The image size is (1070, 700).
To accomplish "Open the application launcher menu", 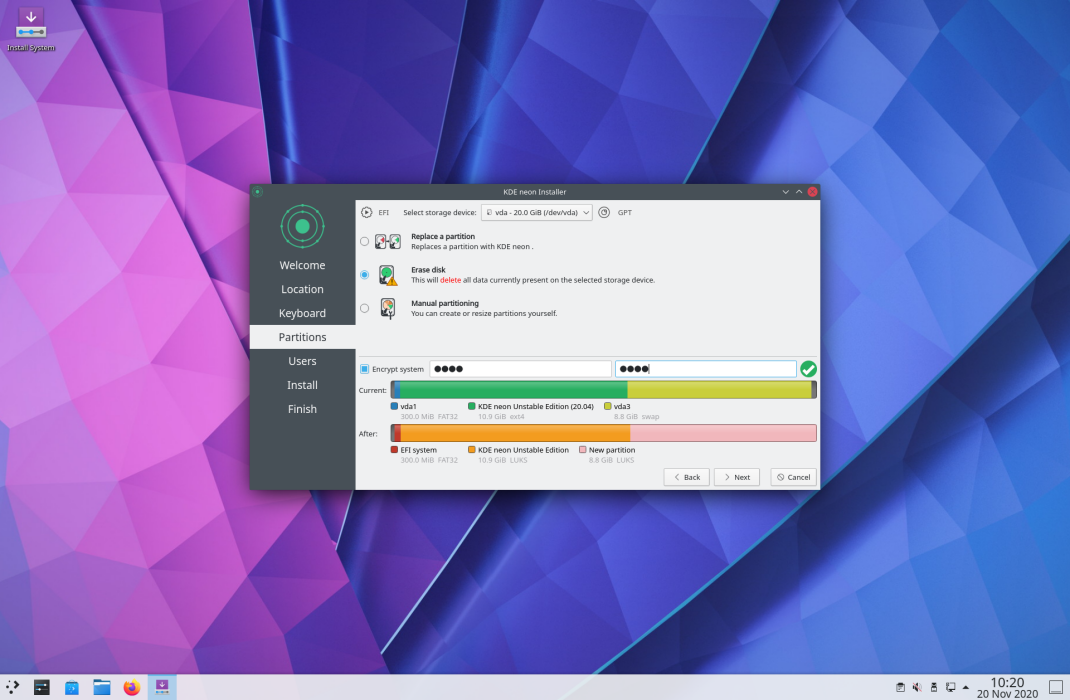I will click(12, 687).
